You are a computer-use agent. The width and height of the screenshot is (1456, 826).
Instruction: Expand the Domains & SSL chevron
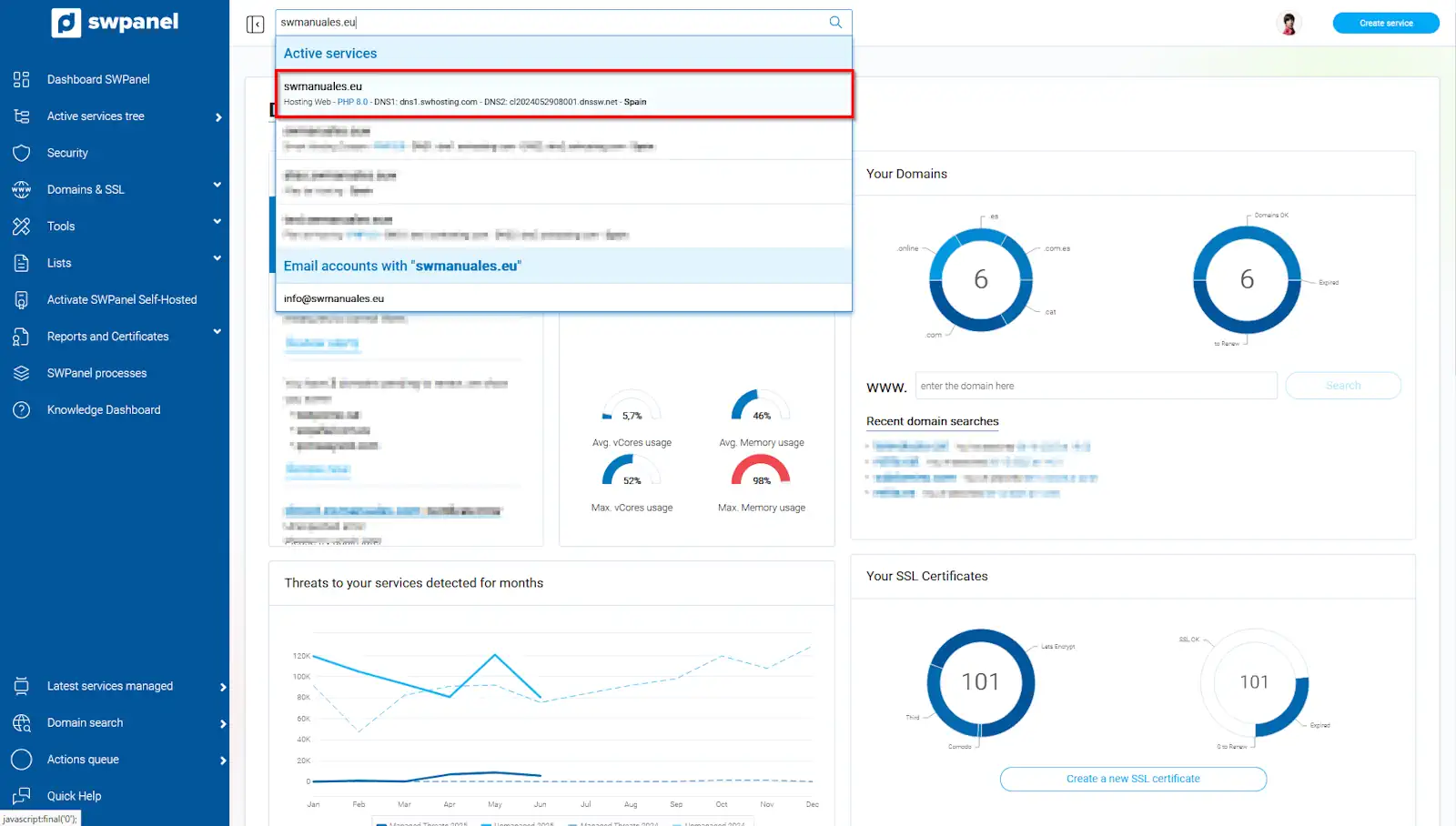pyautogui.click(x=217, y=185)
